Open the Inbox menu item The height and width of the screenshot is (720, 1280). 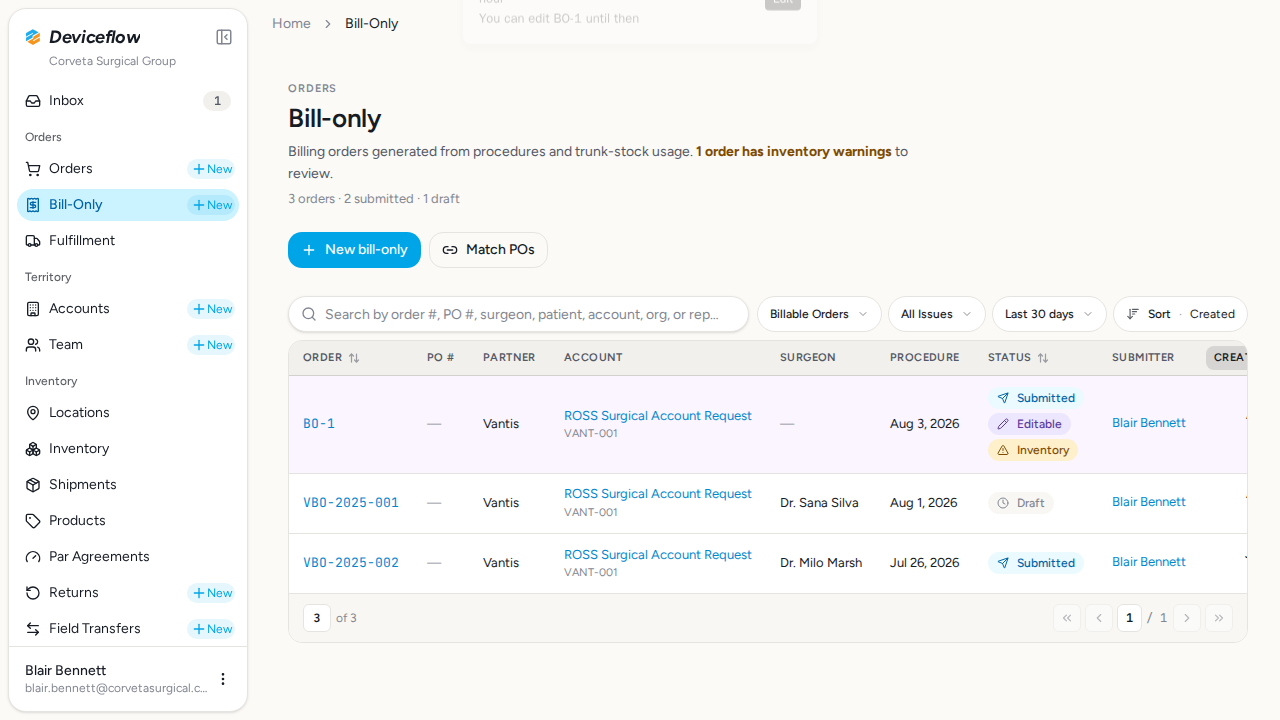pyautogui.click(x=128, y=101)
